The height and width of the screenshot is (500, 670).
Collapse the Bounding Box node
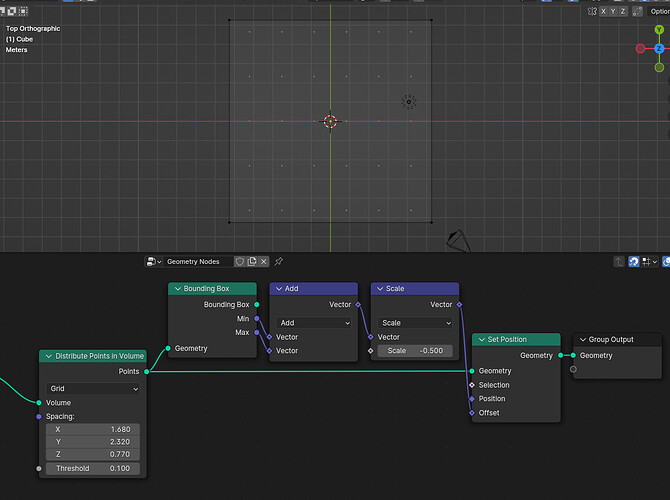pyautogui.click(x=178, y=288)
